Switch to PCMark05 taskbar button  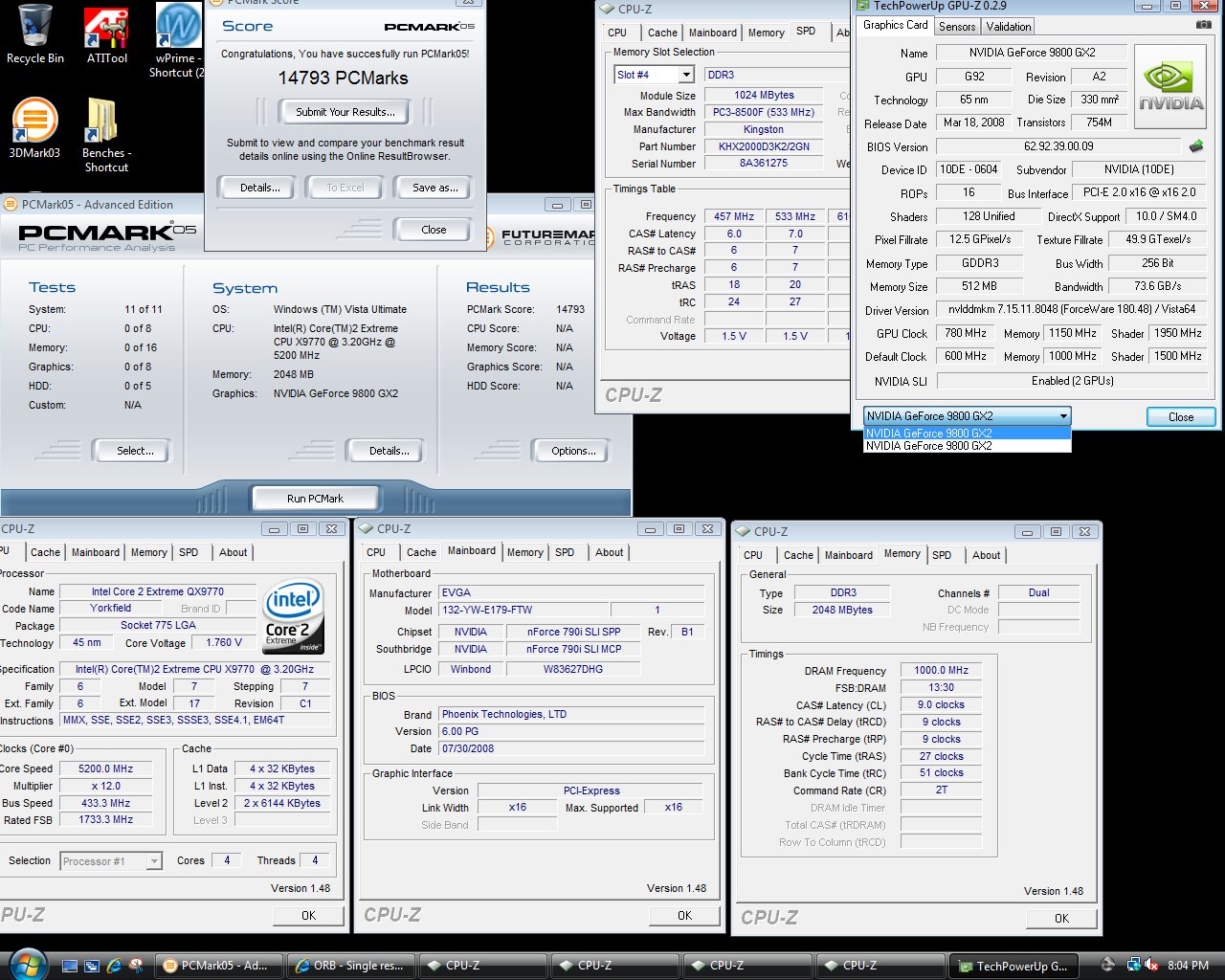221,966
